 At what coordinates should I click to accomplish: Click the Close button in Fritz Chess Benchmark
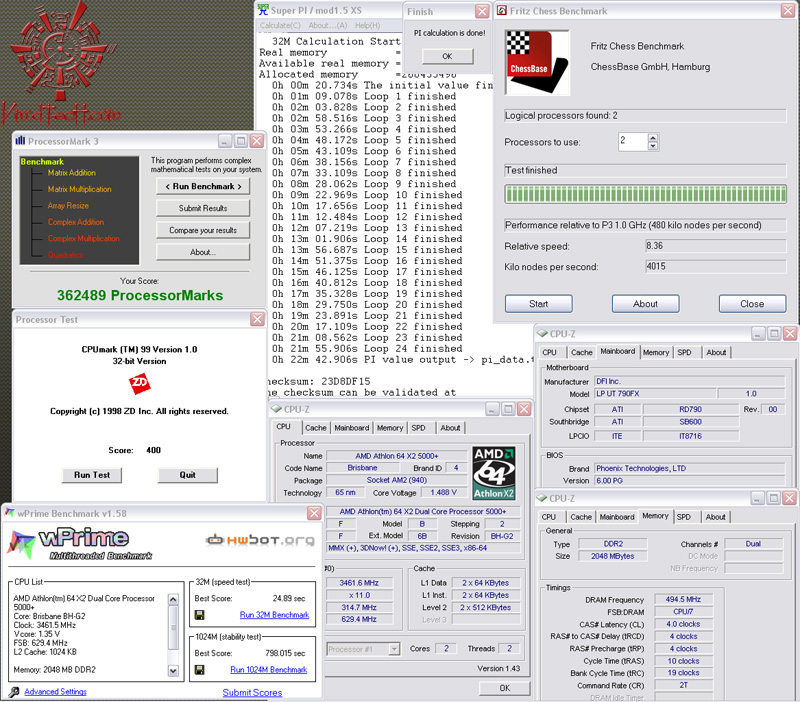tap(753, 304)
